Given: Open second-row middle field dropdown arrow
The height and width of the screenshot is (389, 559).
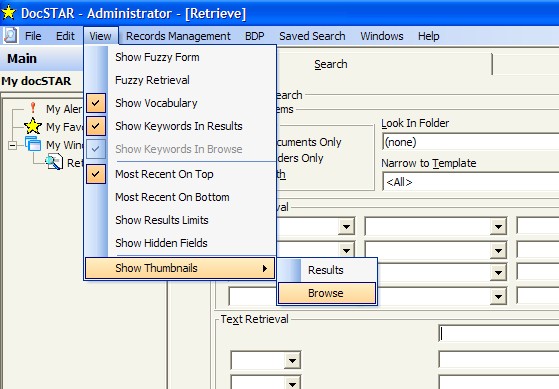Looking at the screenshot, I should pos(498,250).
